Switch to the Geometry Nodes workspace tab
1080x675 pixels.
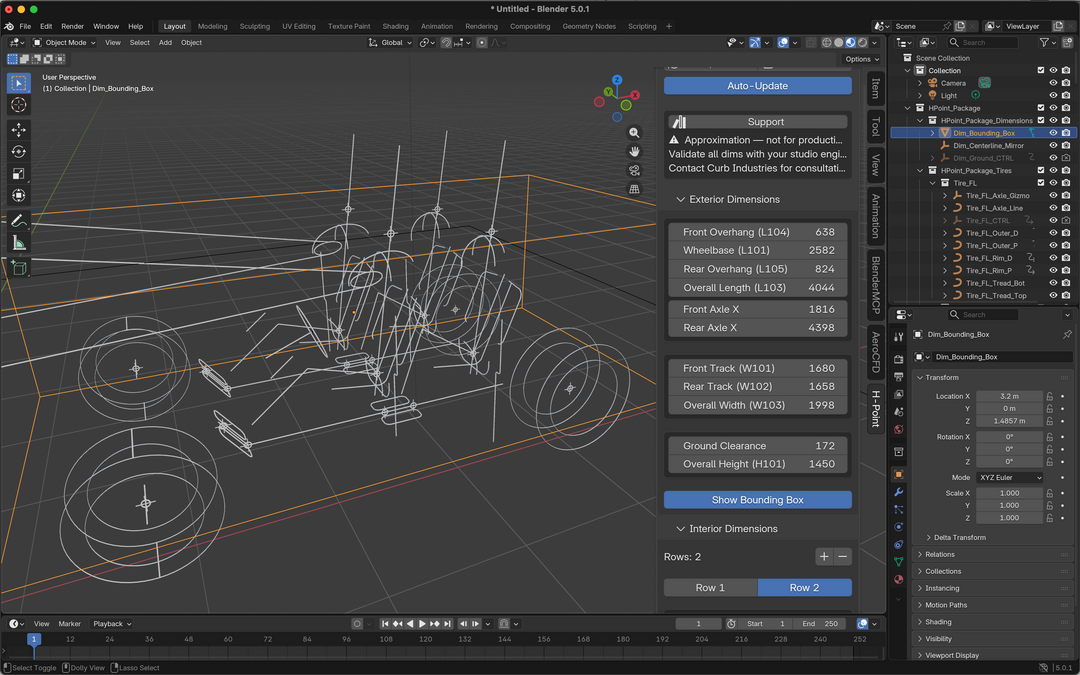pos(589,26)
